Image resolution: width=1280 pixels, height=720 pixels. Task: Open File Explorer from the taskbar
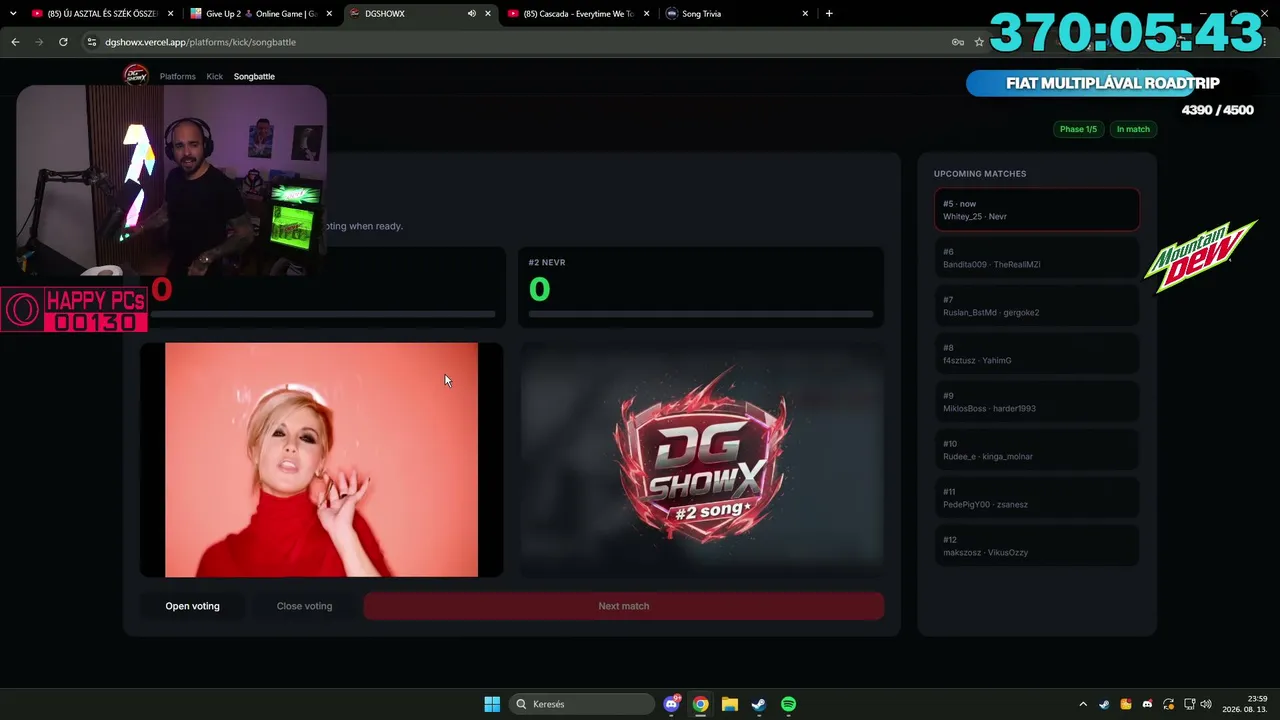point(730,704)
